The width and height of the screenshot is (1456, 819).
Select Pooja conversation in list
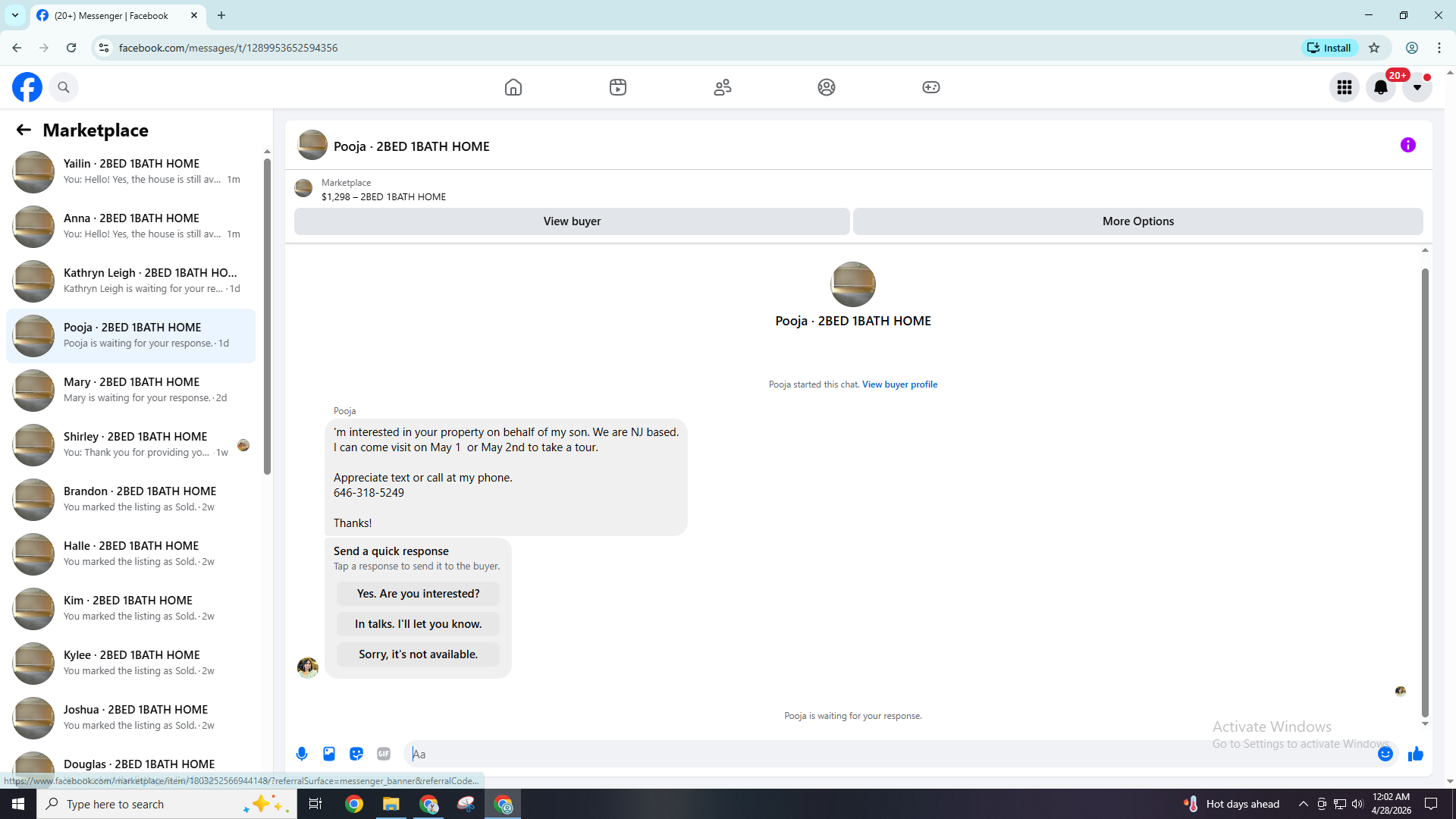(131, 335)
